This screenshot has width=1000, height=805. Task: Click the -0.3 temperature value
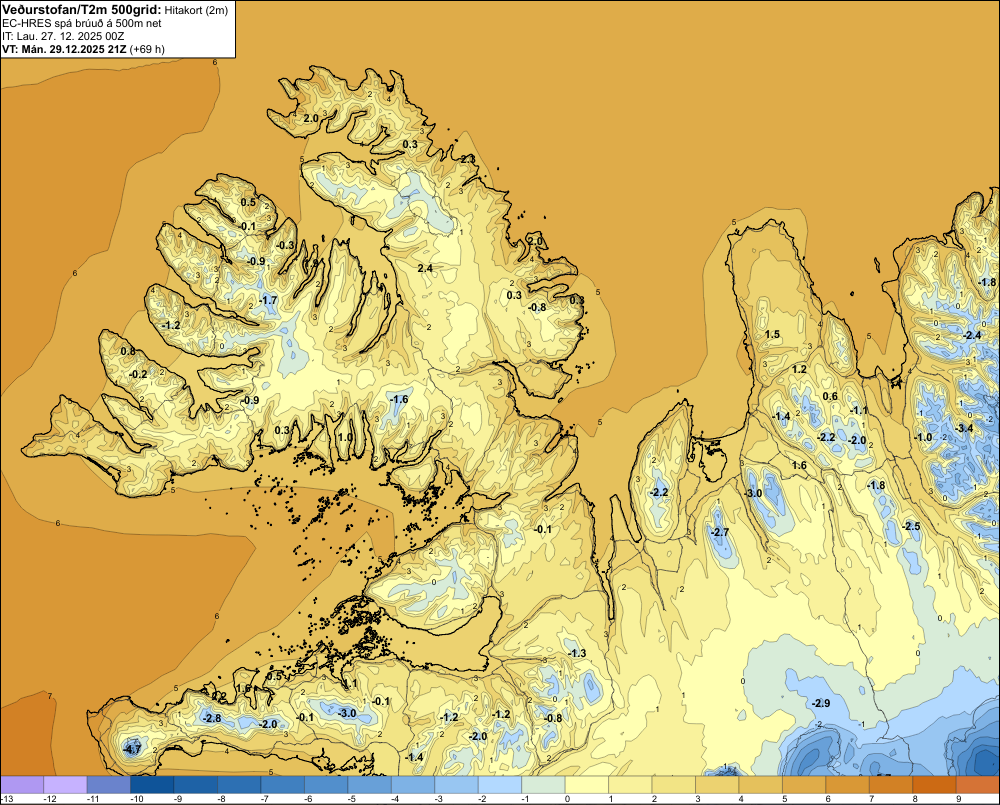286,245
